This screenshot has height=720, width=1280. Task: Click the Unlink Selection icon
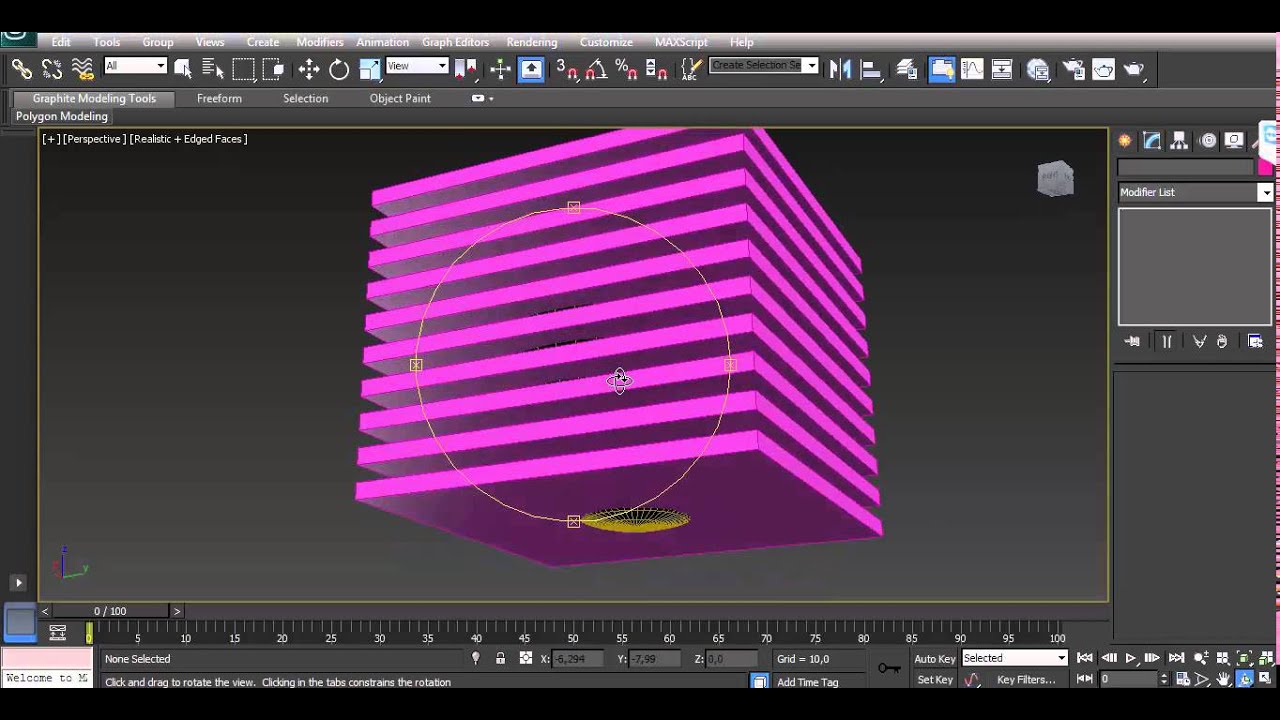52,69
